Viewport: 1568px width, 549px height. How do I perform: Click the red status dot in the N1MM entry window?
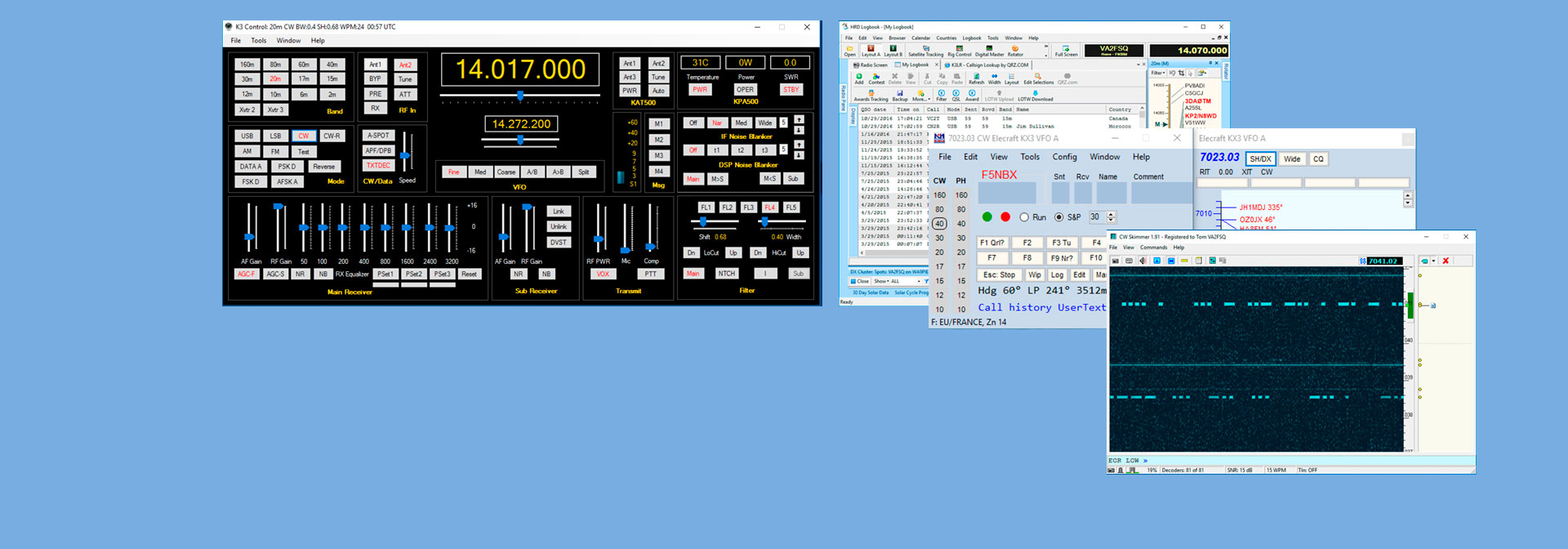coord(1005,217)
